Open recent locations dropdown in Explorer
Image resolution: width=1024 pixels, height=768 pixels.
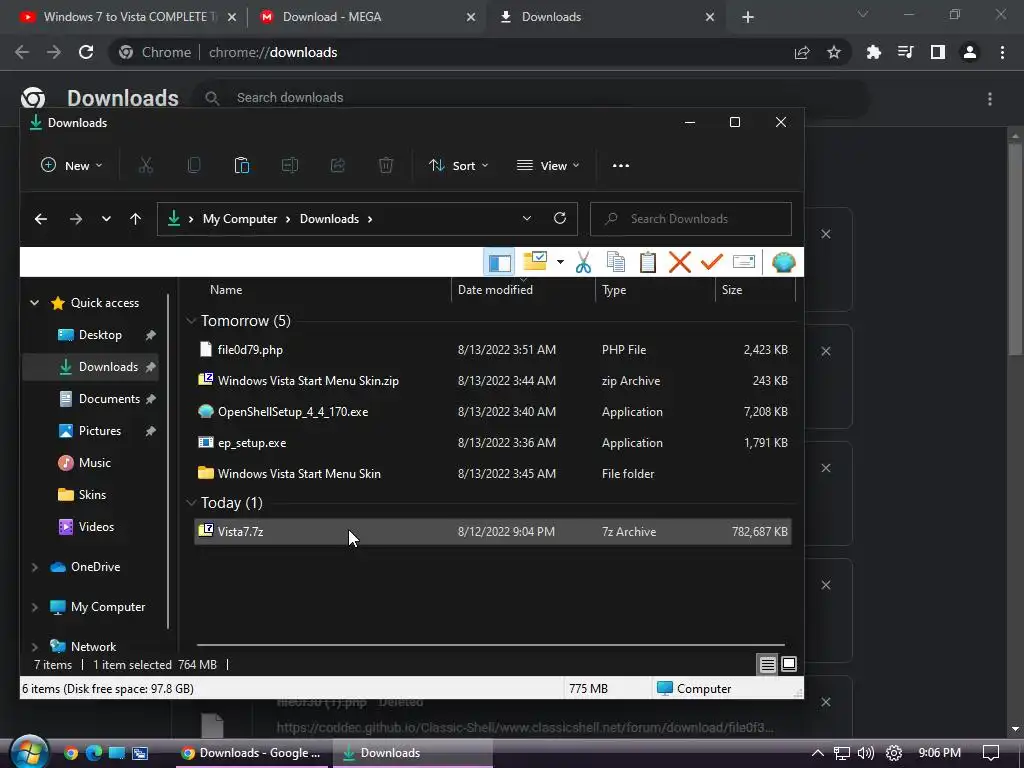106,219
